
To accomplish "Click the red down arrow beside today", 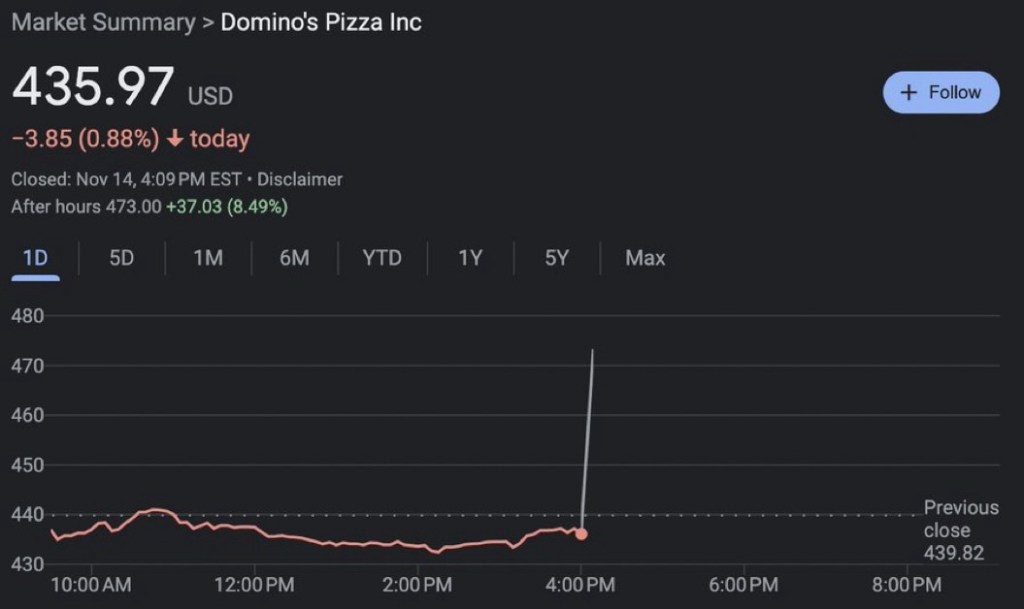I will pos(175,139).
